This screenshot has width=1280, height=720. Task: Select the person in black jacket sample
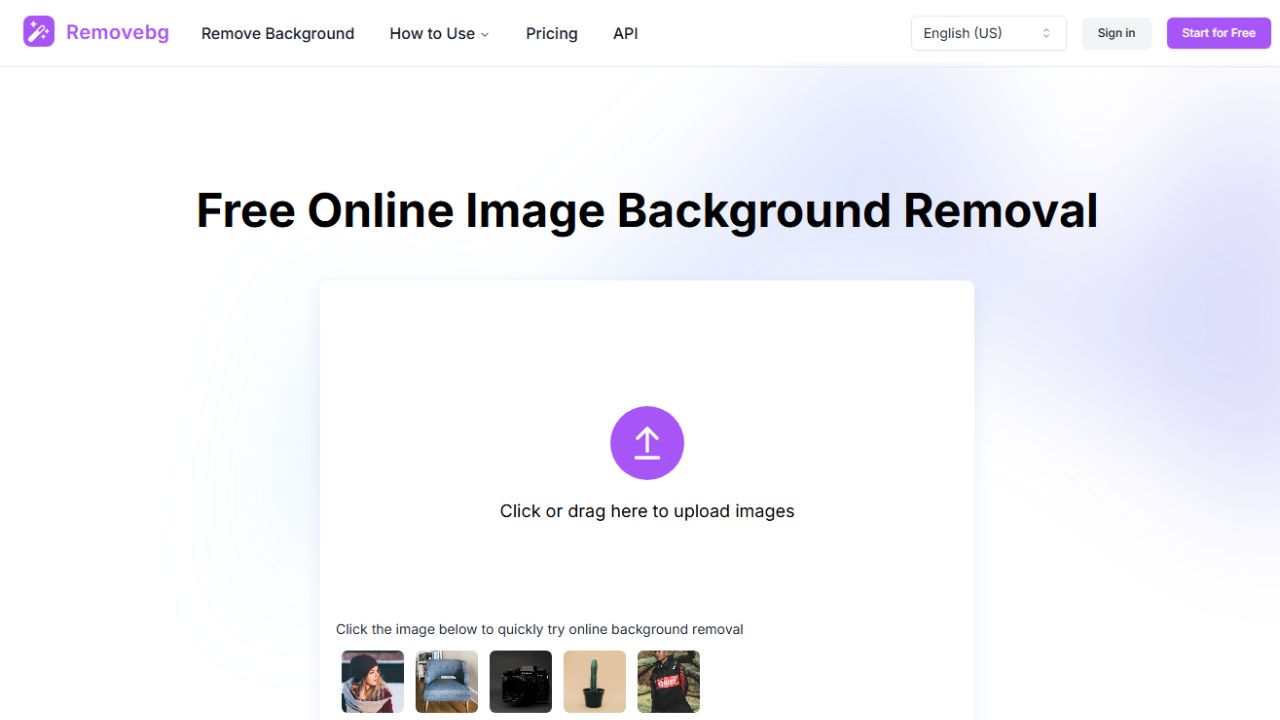pyautogui.click(x=669, y=682)
